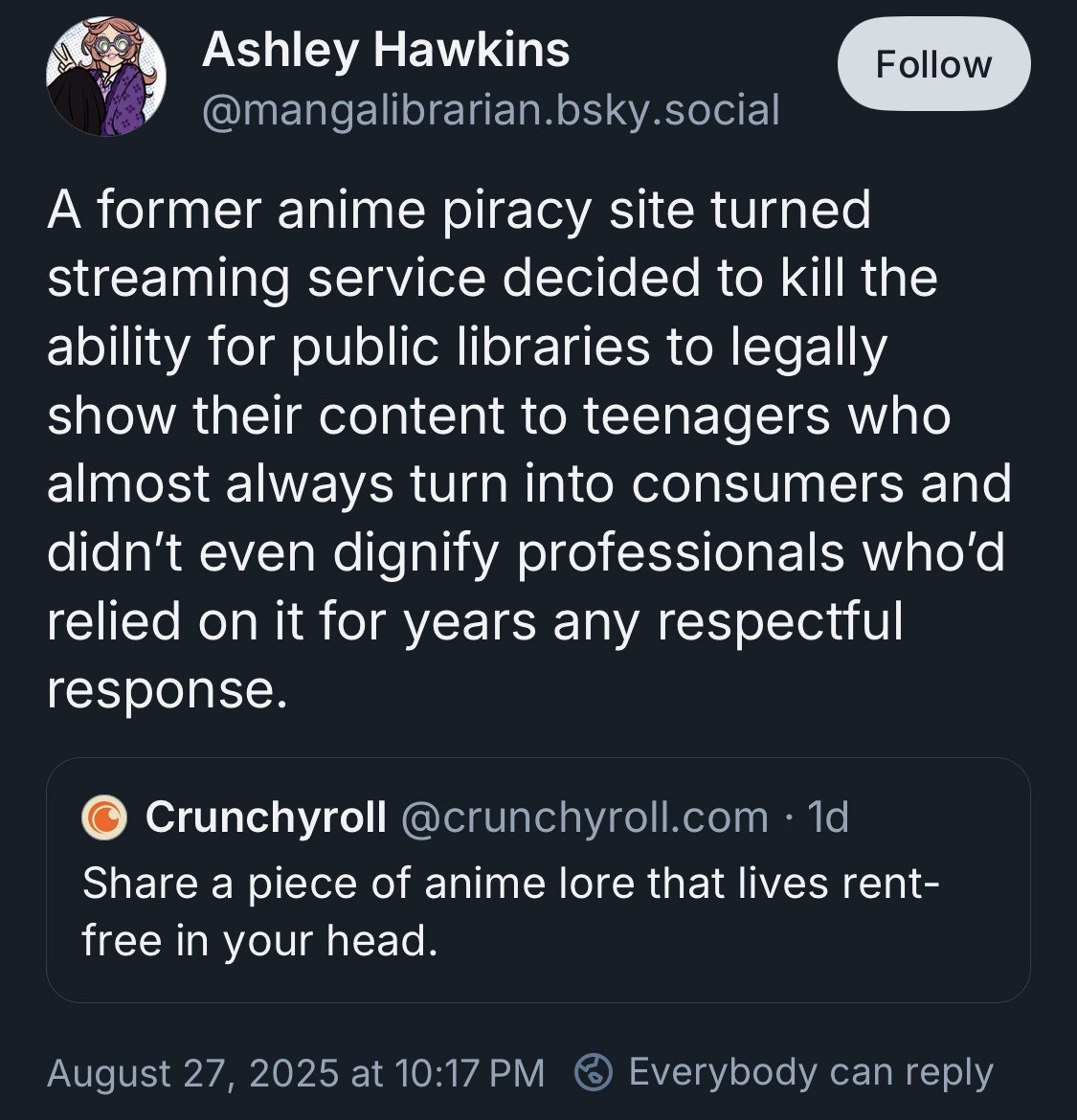Open Ashley Hawkins' profile avatar
This screenshot has width=1077, height=1120.
(106, 77)
